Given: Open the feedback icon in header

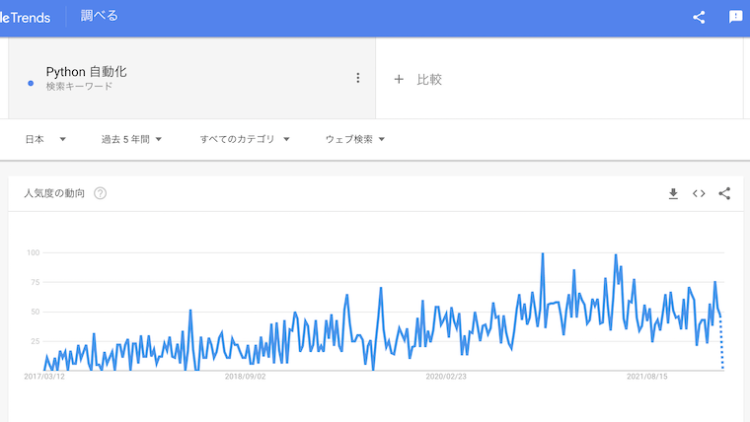Looking at the screenshot, I should [x=736, y=16].
